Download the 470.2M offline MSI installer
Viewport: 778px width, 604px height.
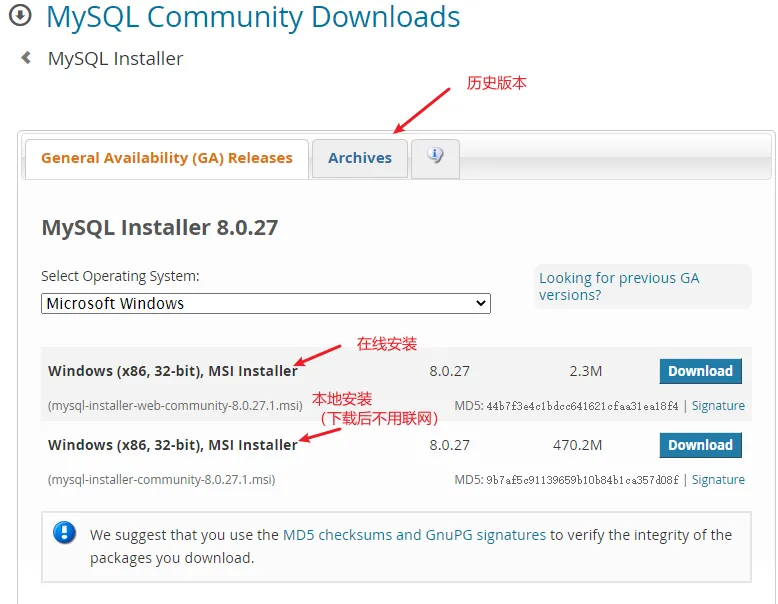click(x=700, y=445)
